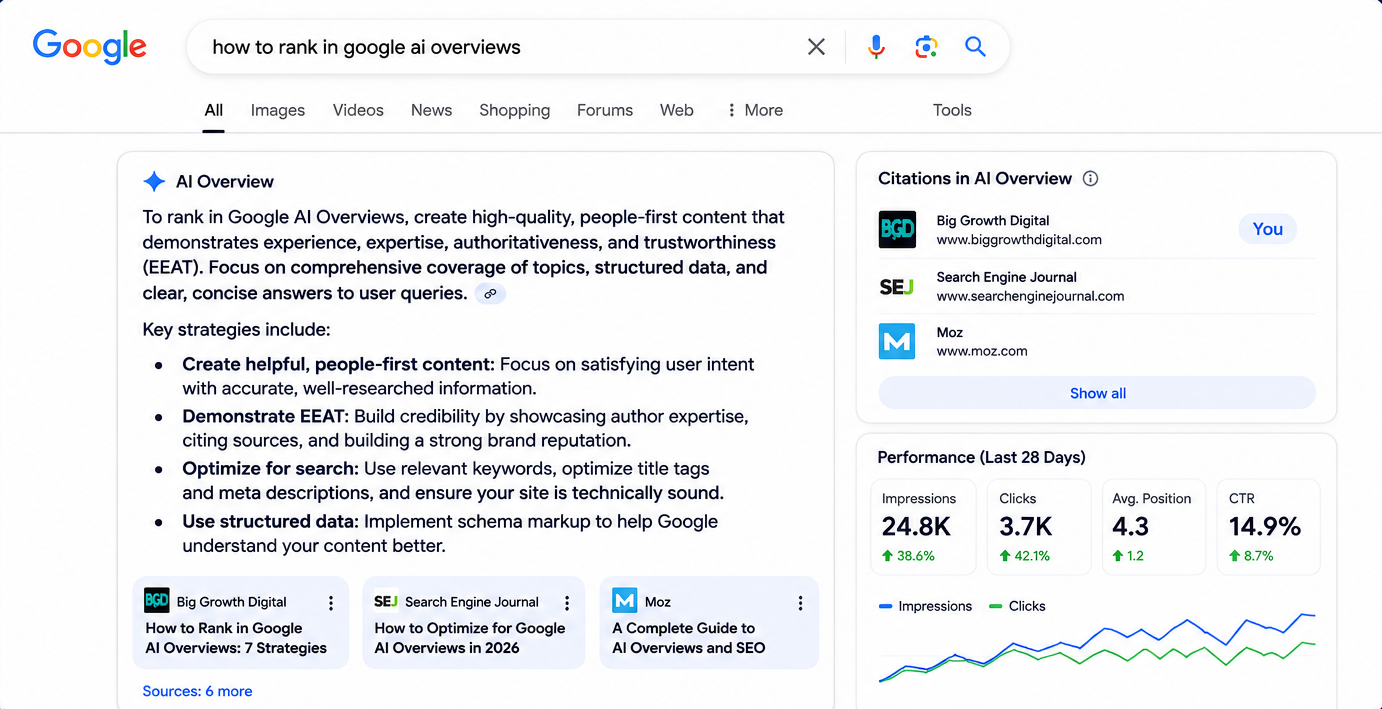
Task: Click the Key strategies include text
Action: click(x=236, y=330)
